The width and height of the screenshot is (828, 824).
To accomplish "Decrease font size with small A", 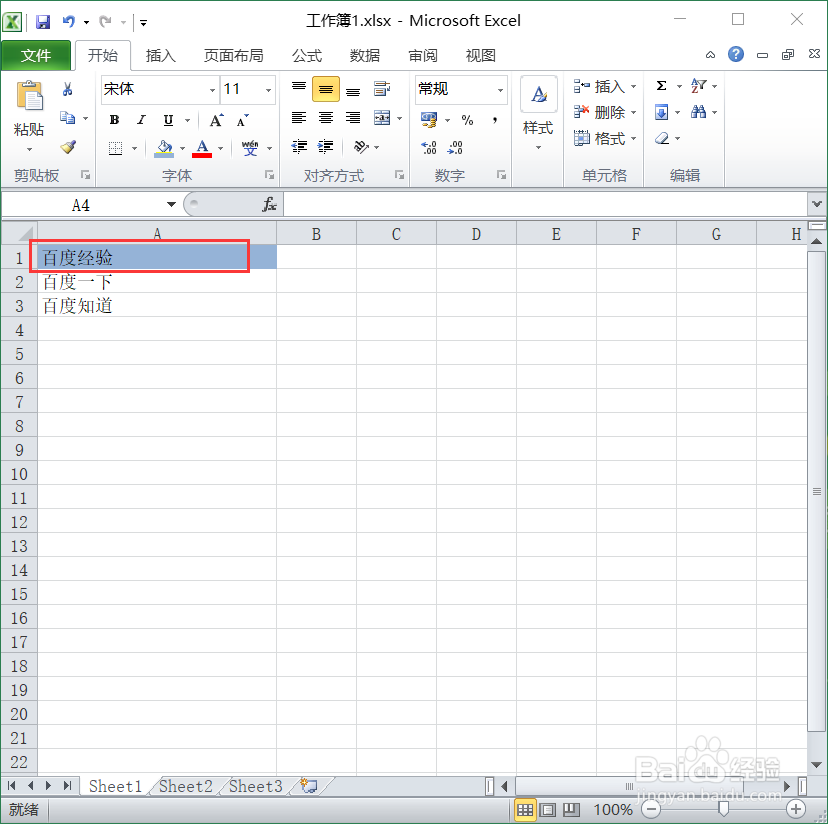I will [242, 121].
